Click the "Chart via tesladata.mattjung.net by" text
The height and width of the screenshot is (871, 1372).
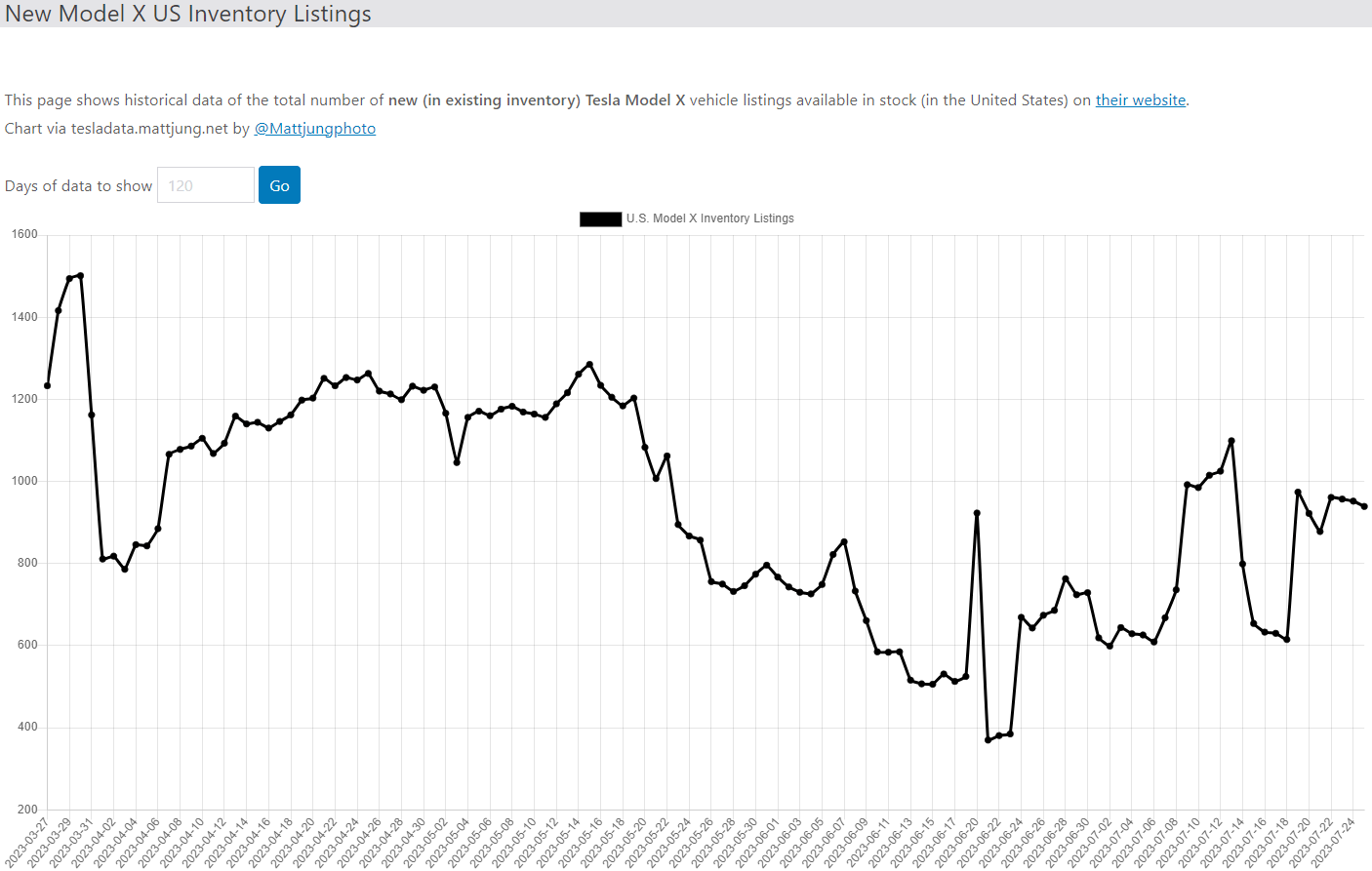point(128,129)
